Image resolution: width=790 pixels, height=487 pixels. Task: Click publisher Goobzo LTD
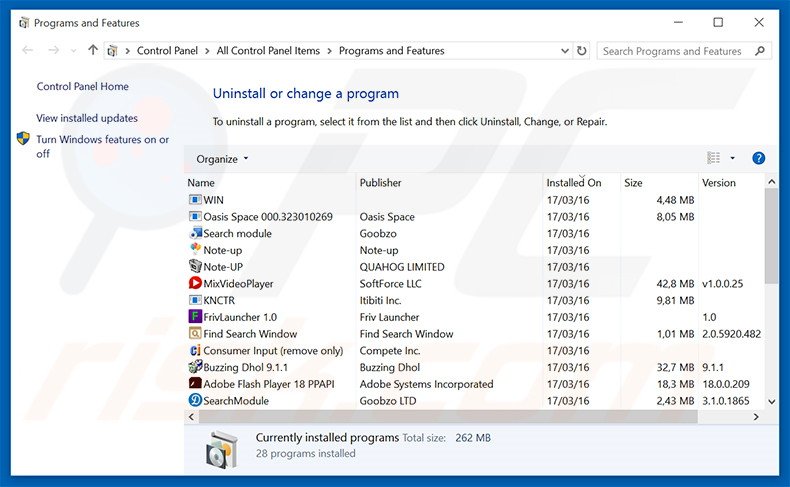coord(388,401)
